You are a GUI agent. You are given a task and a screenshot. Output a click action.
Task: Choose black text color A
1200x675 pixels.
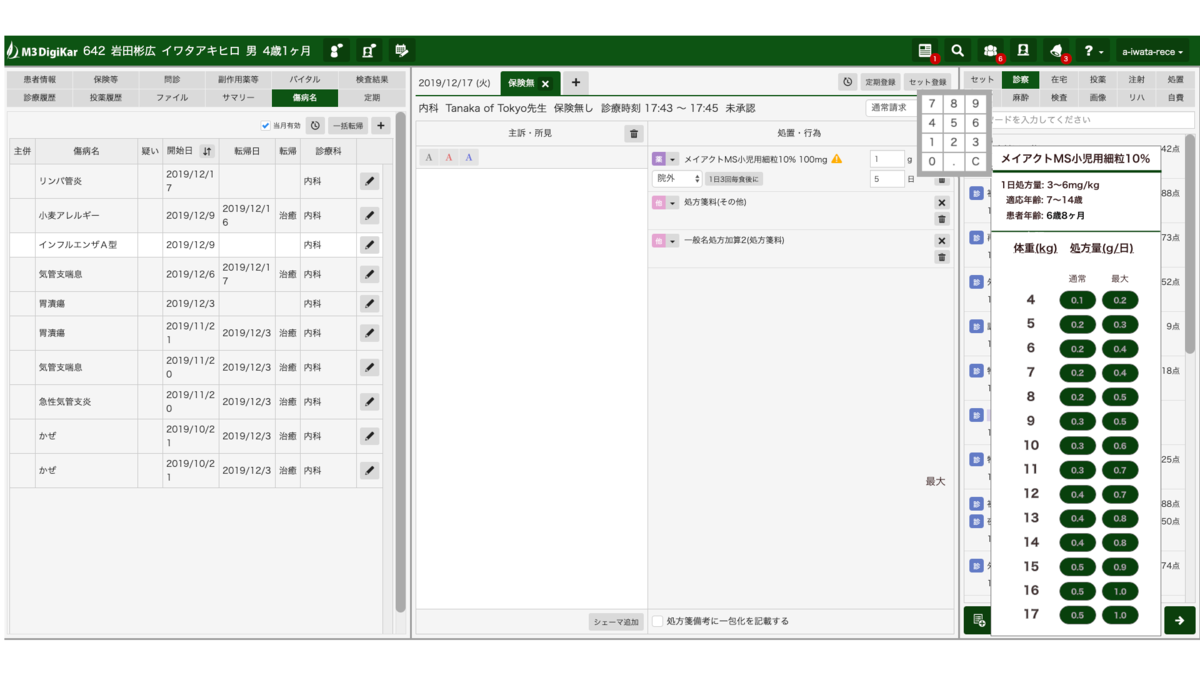(x=429, y=158)
